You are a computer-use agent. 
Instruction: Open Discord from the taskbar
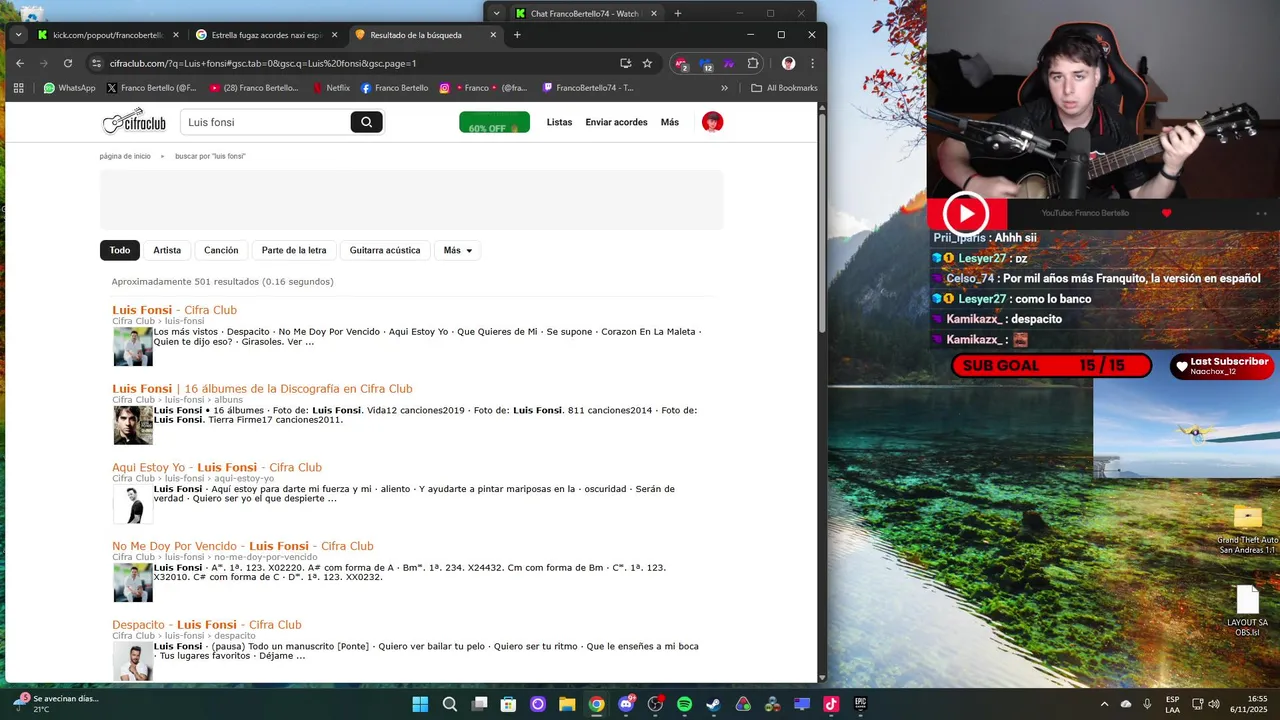626,704
